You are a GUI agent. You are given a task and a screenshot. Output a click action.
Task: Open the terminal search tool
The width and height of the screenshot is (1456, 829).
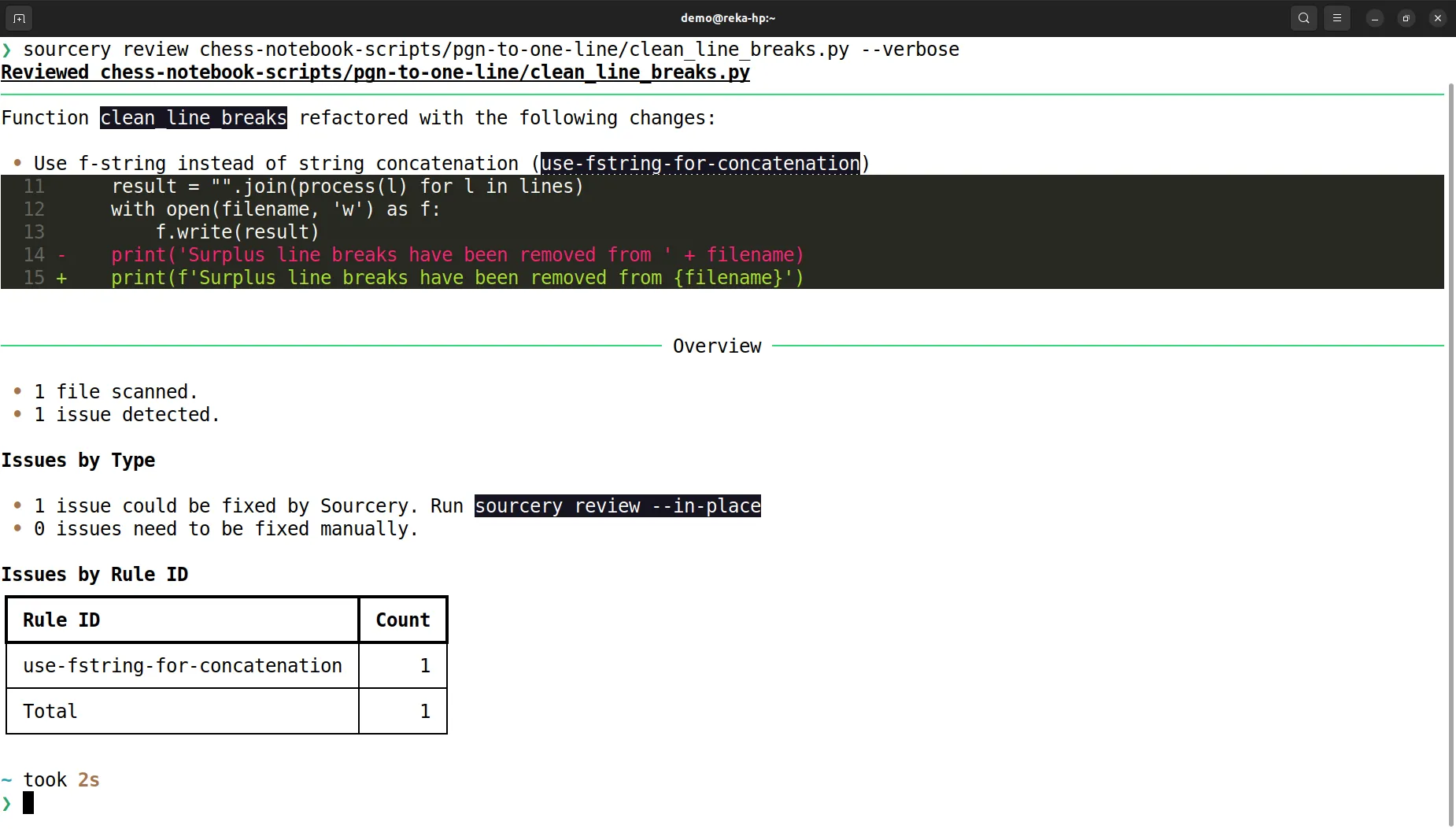(x=1303, y=17)
